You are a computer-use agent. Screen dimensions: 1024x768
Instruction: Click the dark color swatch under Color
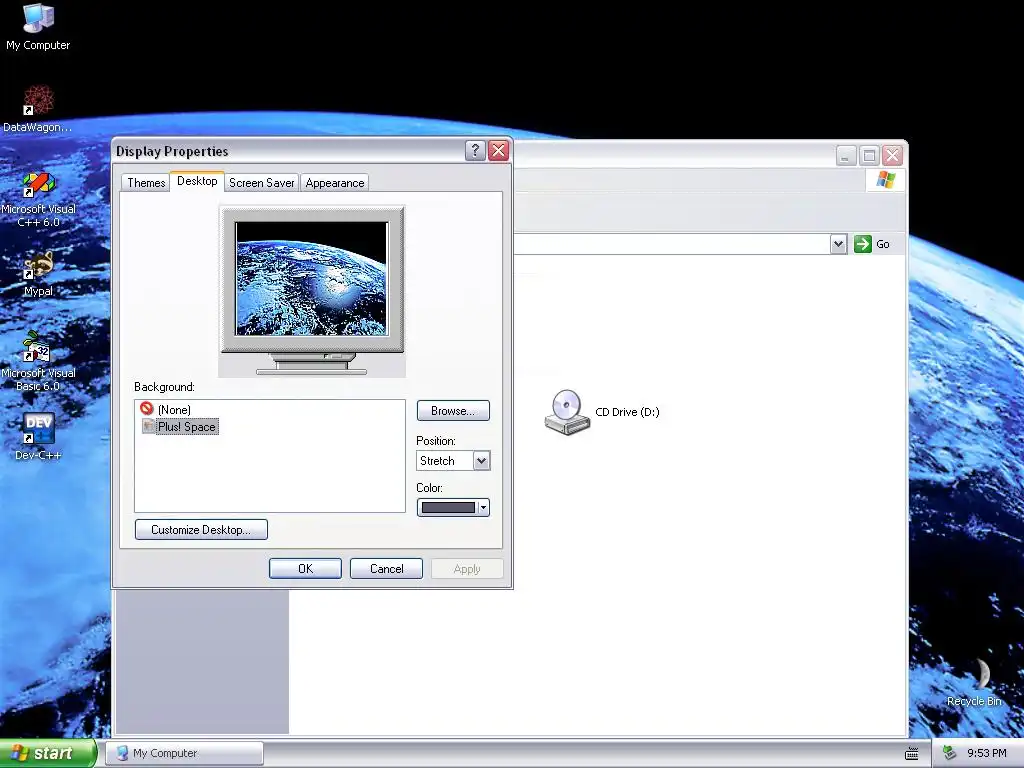click(448, 507)
